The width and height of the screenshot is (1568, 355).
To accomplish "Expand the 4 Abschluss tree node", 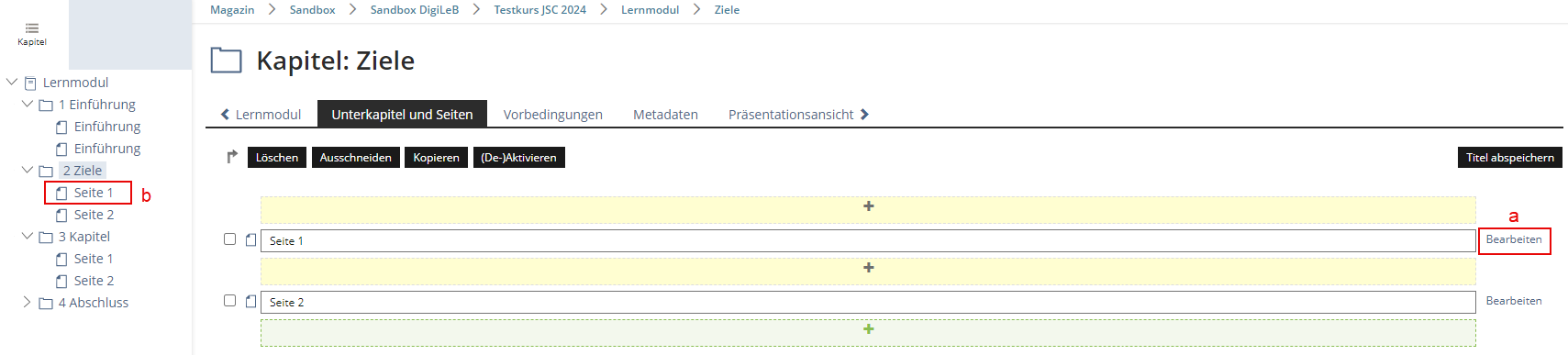I will coord(27,302).
